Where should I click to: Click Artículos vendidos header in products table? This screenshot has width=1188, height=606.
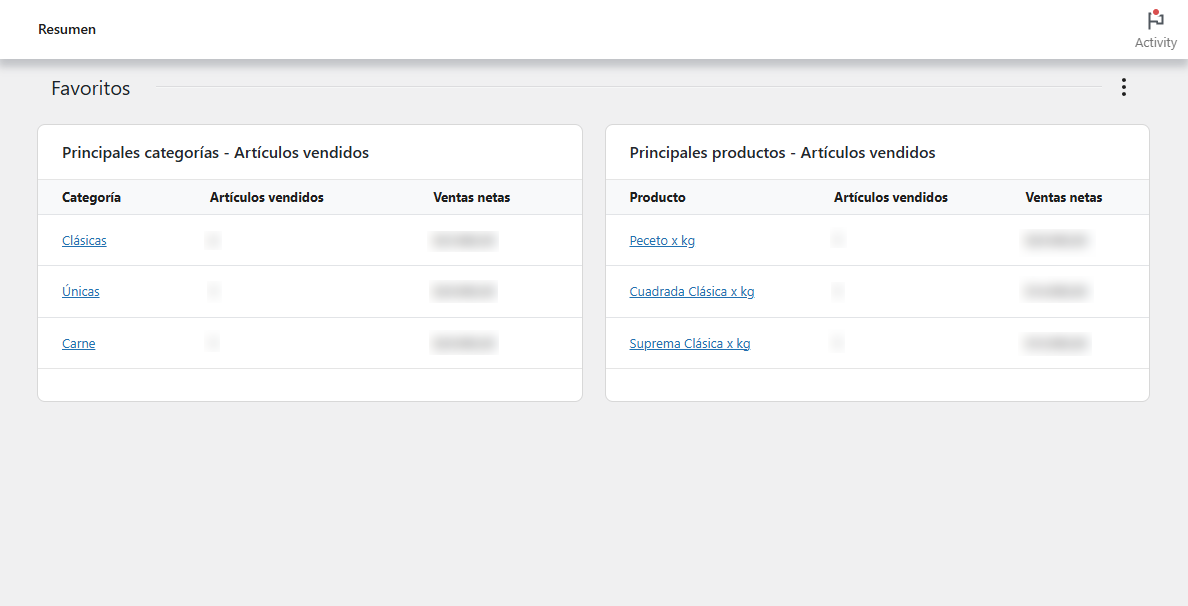pyautogui.click(x=890, y=198)
